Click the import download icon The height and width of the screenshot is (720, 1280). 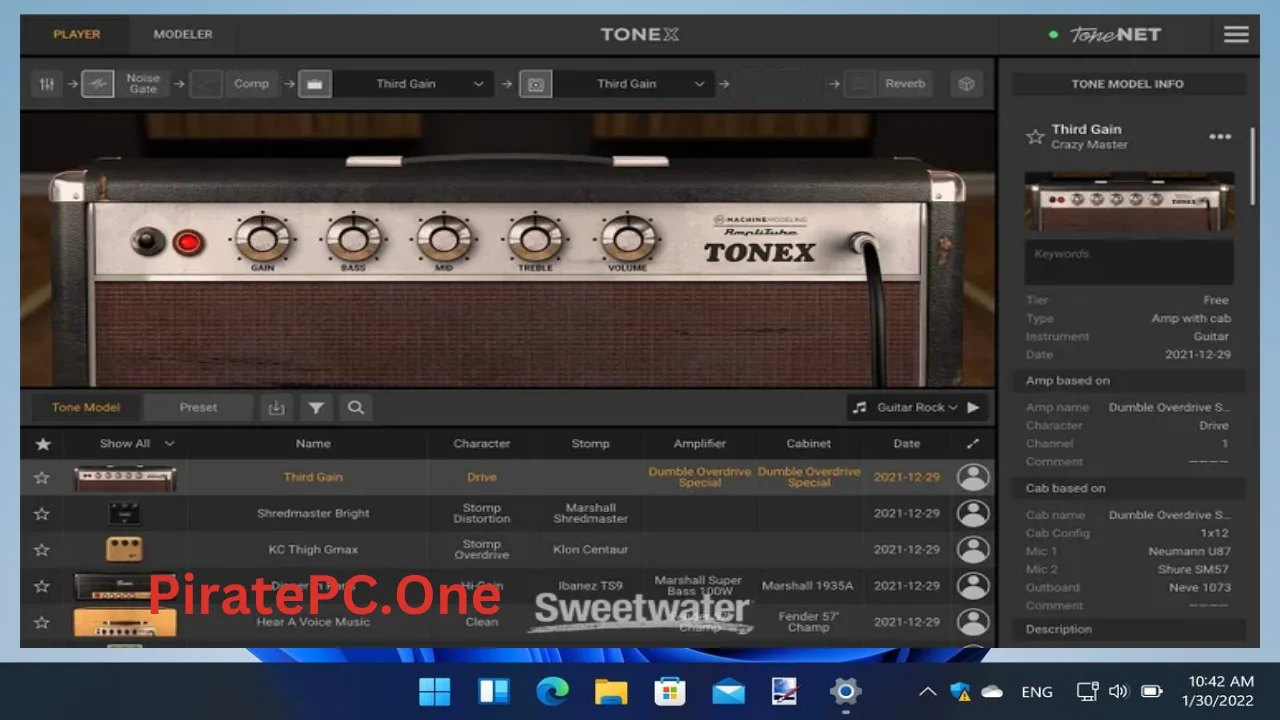[x=277, y=408]
